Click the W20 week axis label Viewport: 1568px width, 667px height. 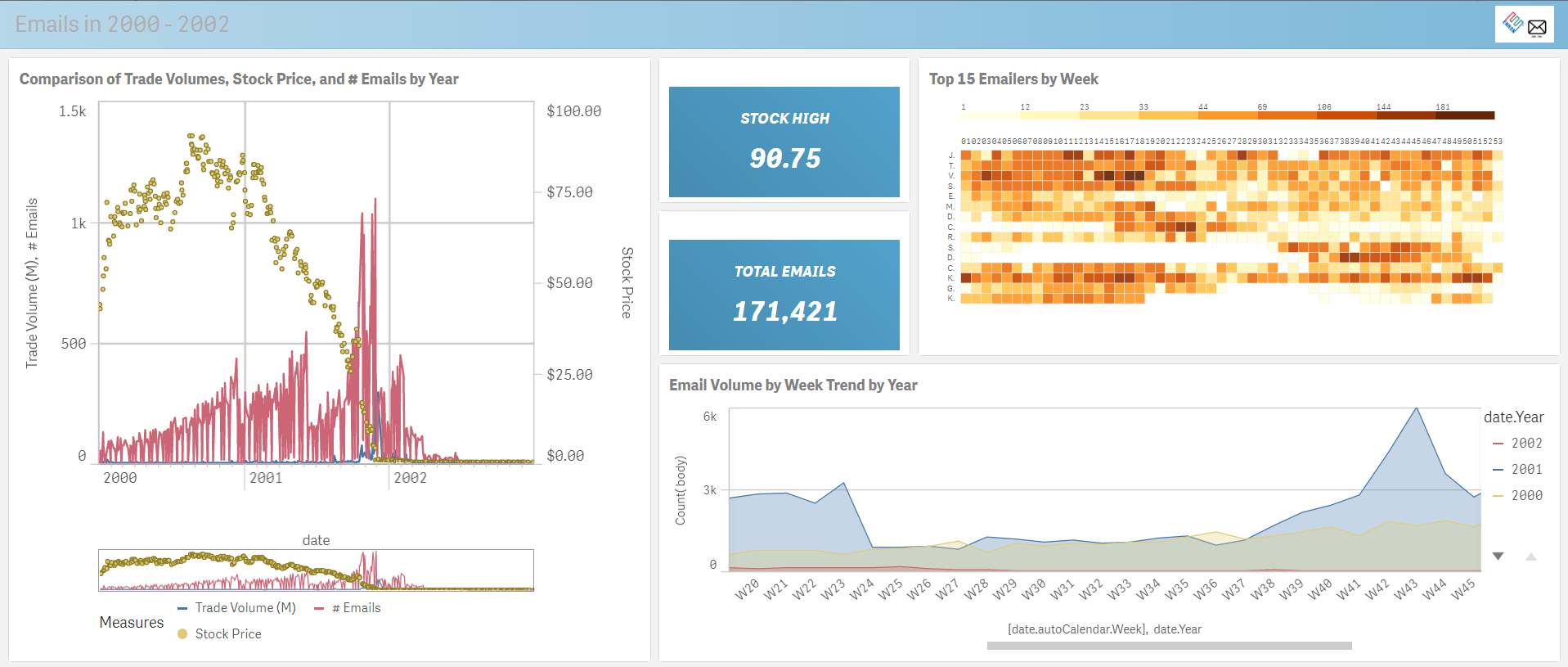click(746, 589)
